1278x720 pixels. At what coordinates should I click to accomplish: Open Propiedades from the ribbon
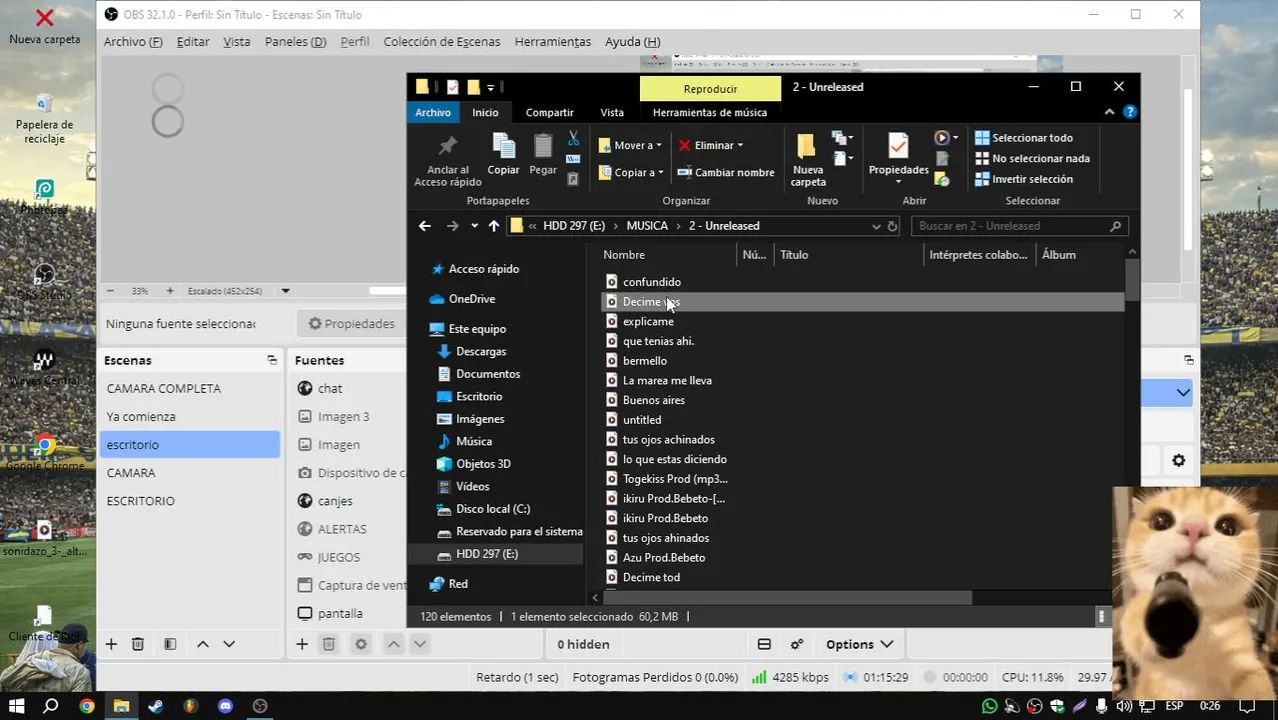coord(898,155)
